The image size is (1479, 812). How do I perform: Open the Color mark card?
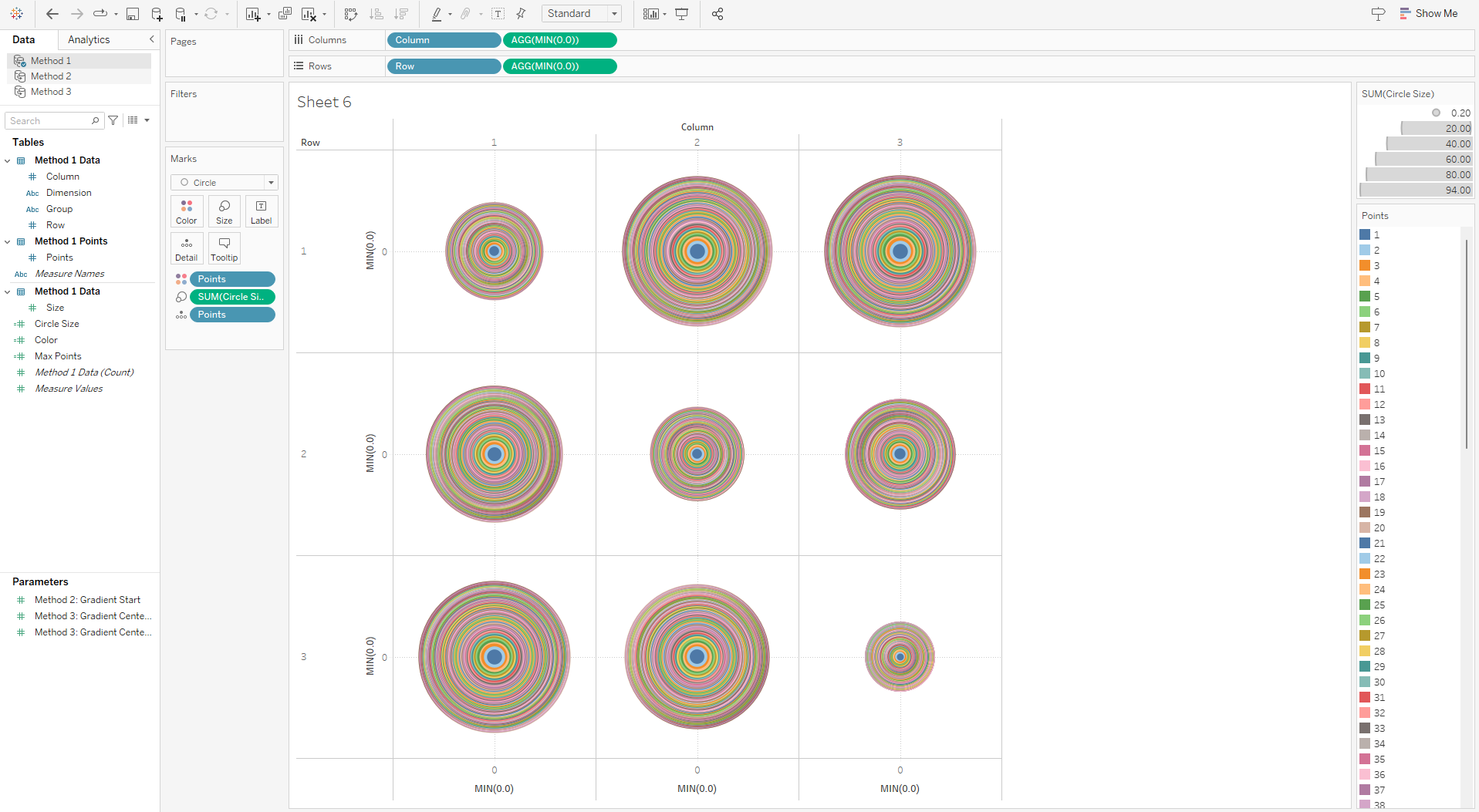[186, 211]
